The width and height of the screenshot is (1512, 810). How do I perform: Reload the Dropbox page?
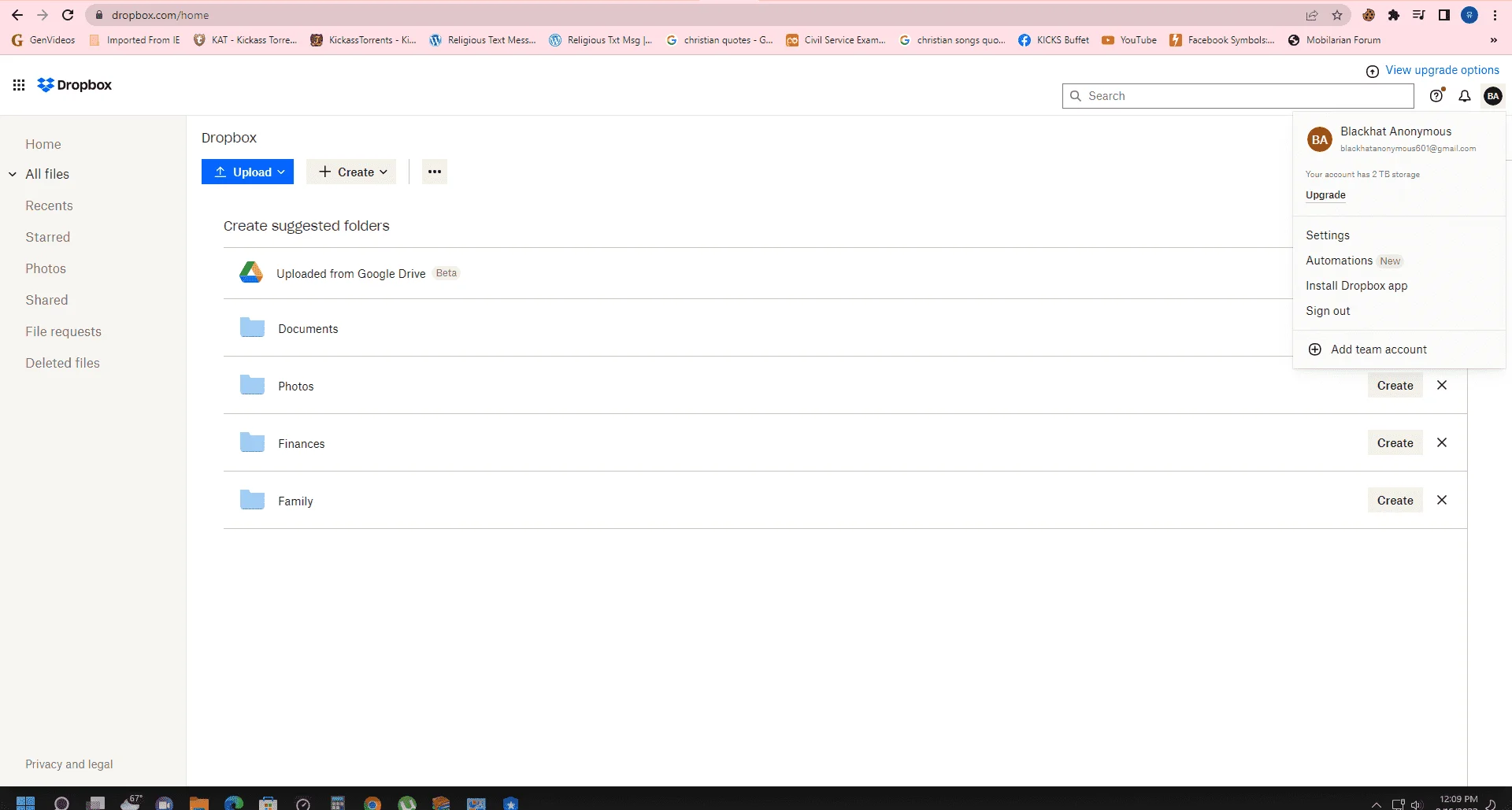click(68, 15)
